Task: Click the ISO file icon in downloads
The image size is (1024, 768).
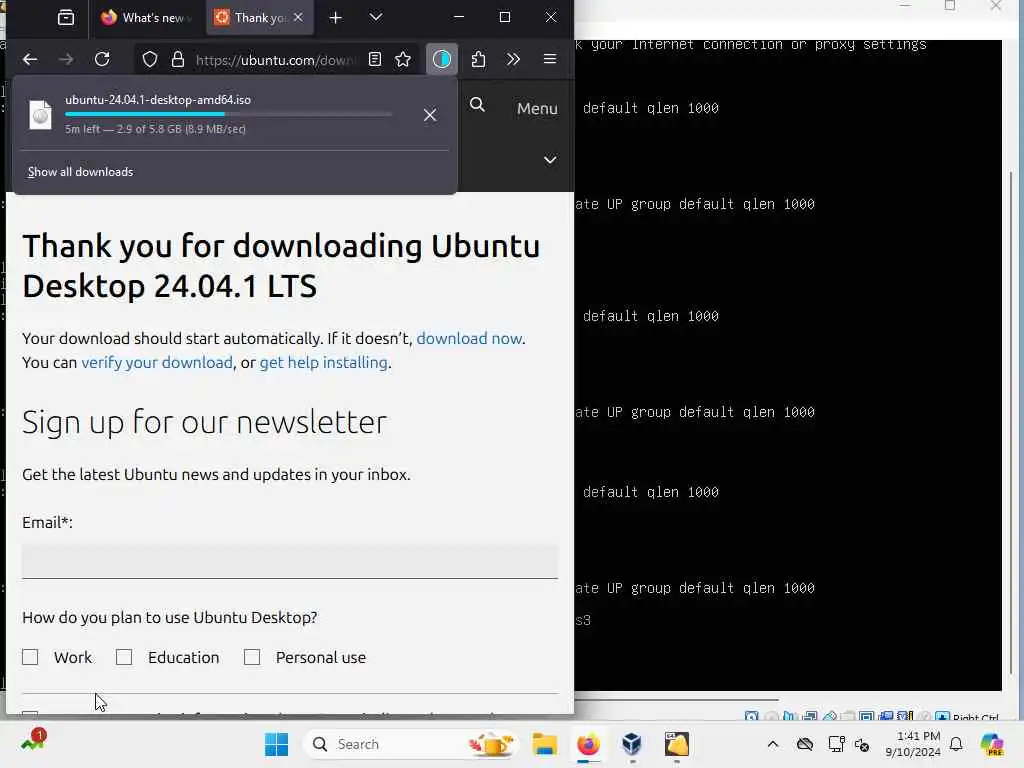Action: point(40,115)
